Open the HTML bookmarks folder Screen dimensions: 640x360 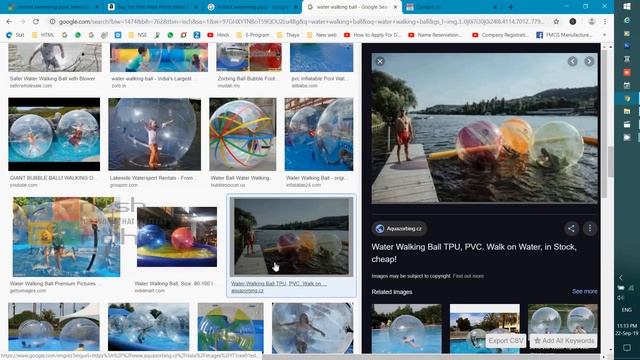(43, 35)
